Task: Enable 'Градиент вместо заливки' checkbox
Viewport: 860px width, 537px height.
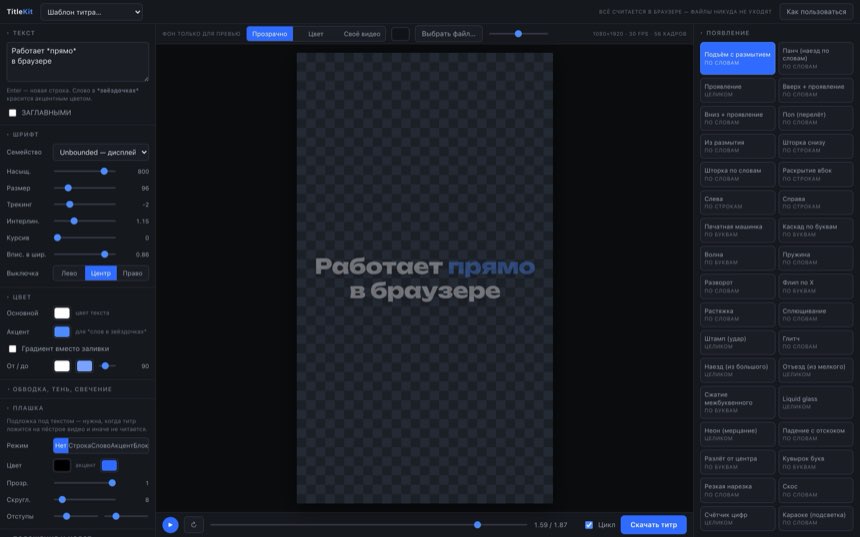Action: click(13, 349)
